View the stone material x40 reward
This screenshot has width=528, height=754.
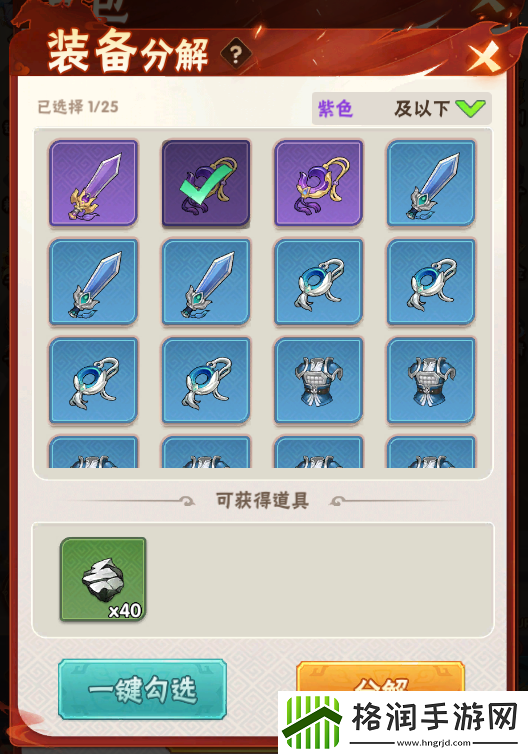point(103,579)
